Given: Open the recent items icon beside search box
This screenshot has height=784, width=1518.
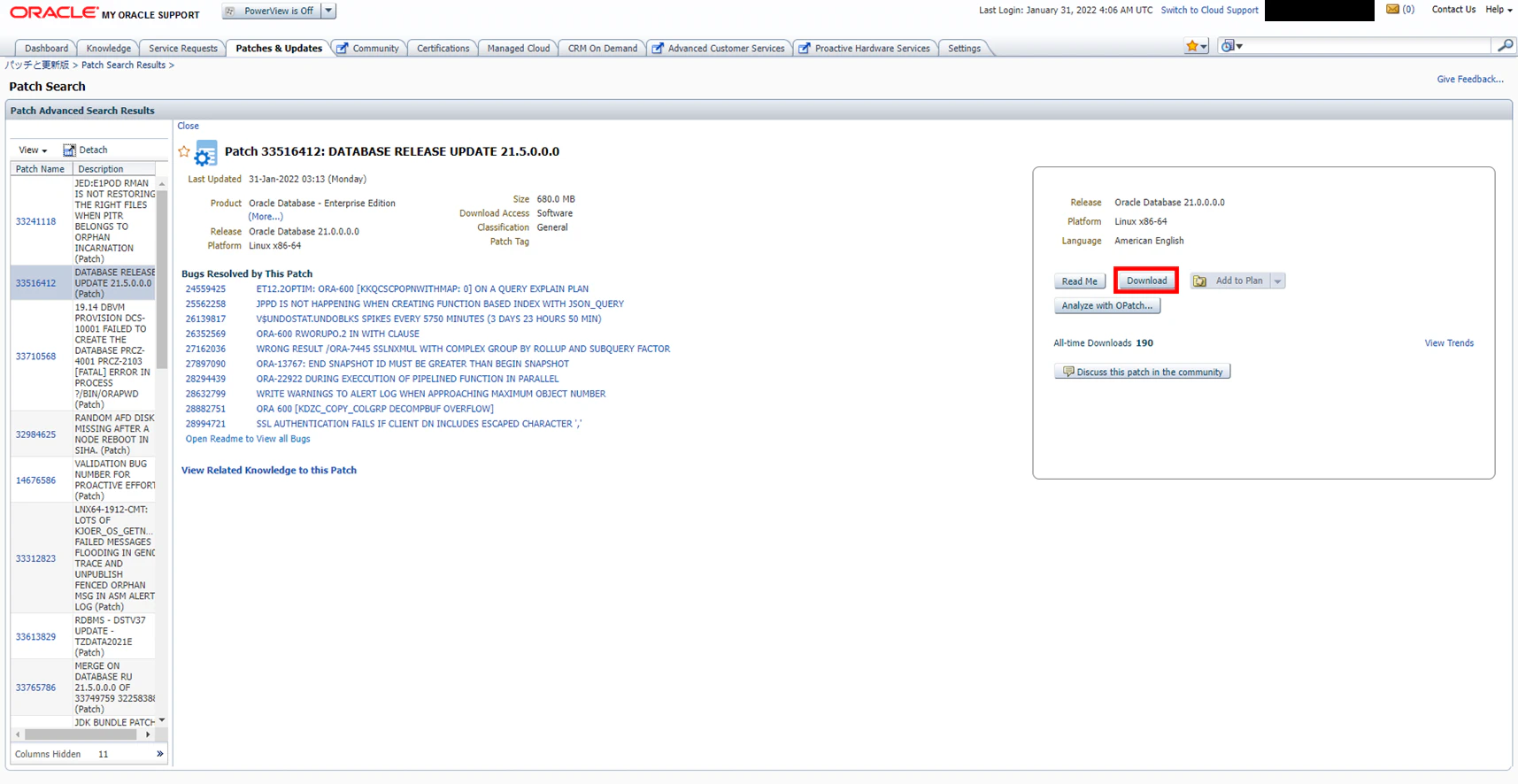Looking at the screenshot, I should [x=1231, y=46].
